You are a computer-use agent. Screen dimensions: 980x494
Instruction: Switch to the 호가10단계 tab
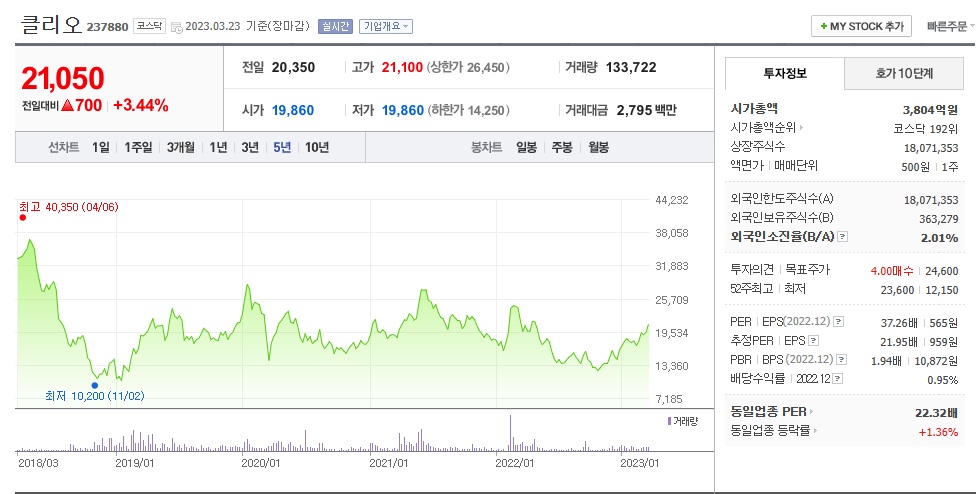pyautogui.click(x=904, y=73)
